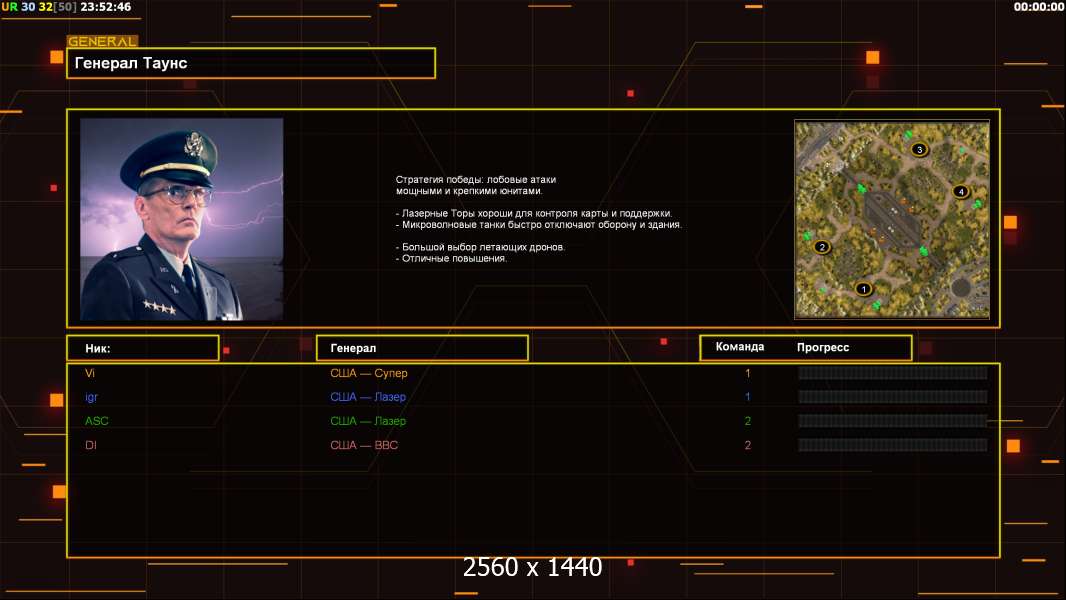1066x600 pixels.
Task: Click start position marker 1 on the map
Action: coord(863,289)
